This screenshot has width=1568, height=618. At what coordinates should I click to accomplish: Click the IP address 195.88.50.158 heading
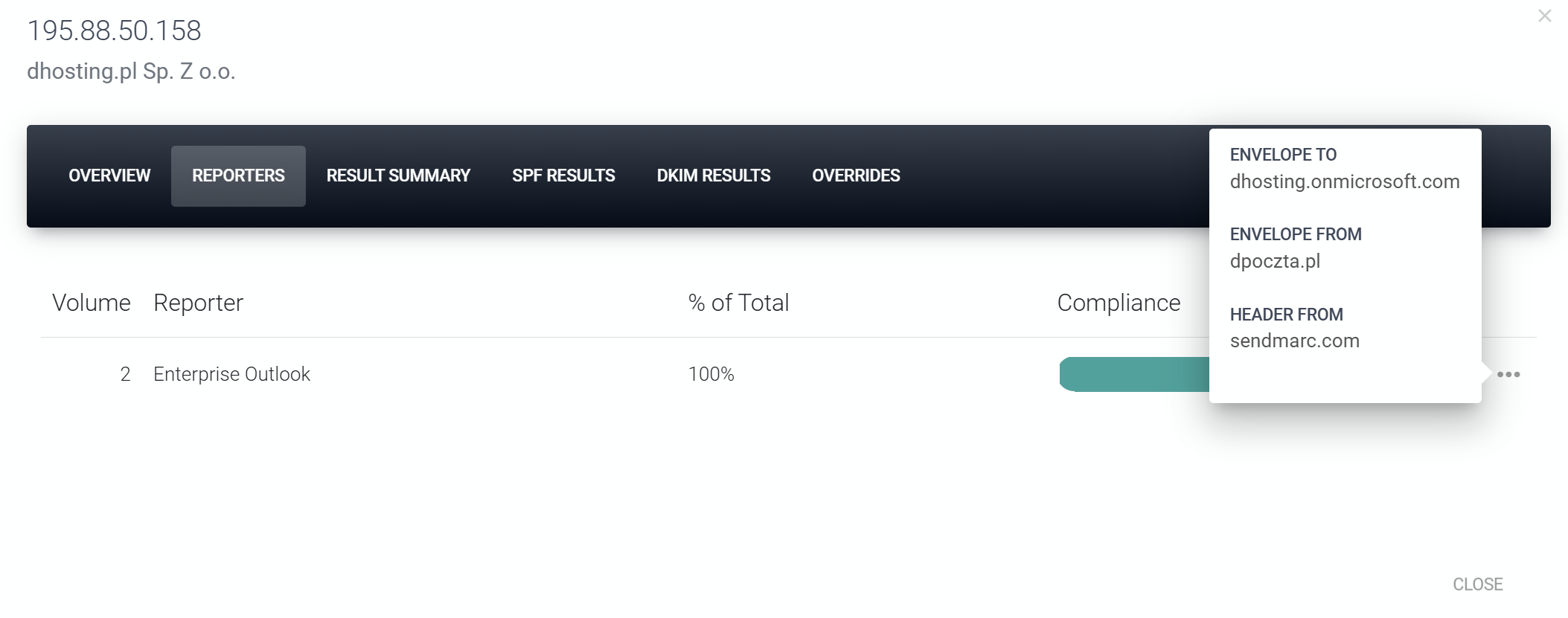click(114, 30)
